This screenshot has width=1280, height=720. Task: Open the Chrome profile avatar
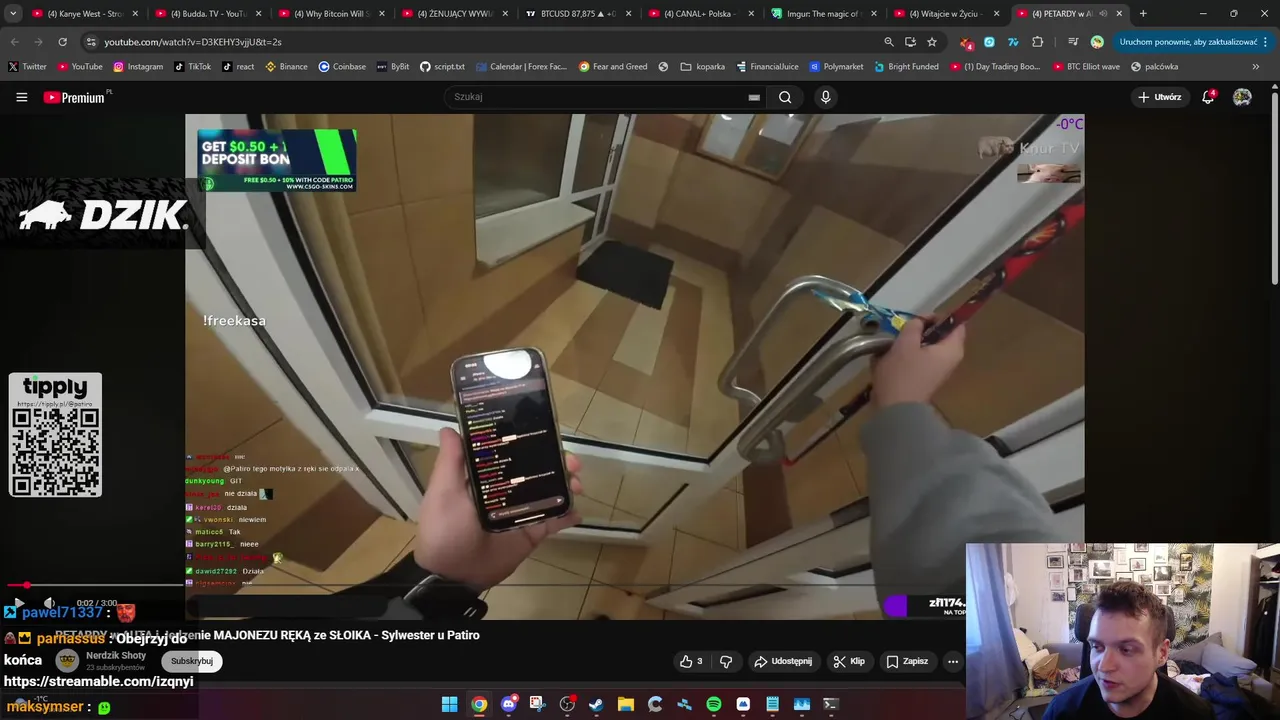click(x=1097, y=42)
